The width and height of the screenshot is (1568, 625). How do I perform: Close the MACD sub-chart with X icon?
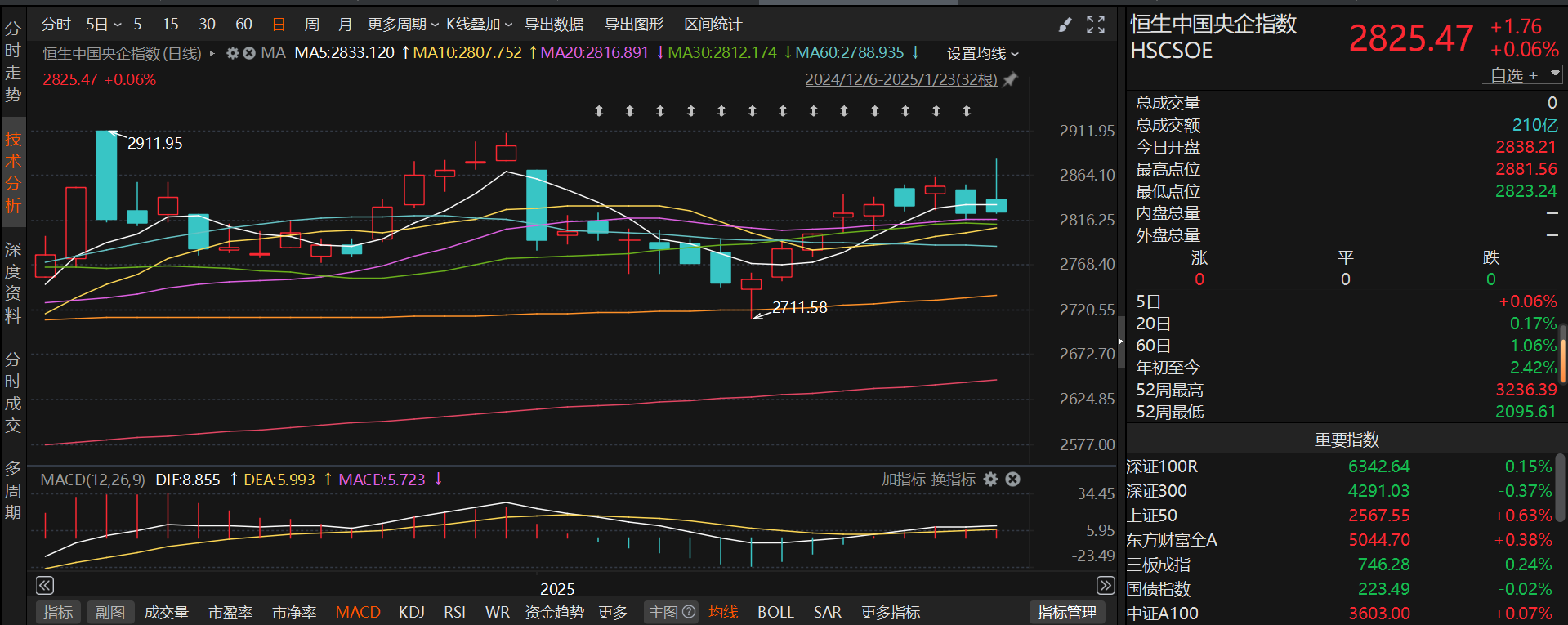[x=1013, y=480]
